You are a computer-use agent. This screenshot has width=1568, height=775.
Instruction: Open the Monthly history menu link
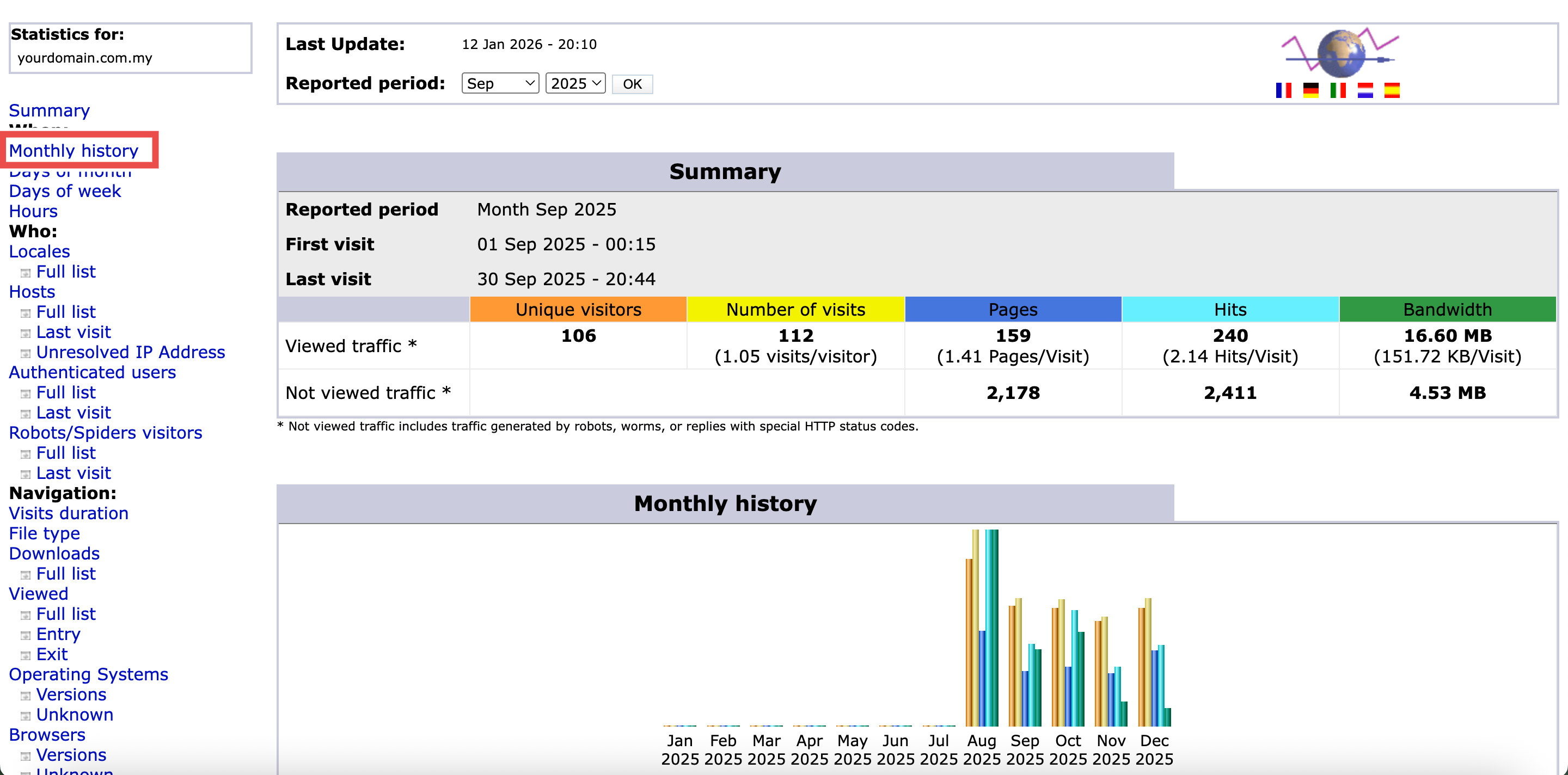pos(73,150)
